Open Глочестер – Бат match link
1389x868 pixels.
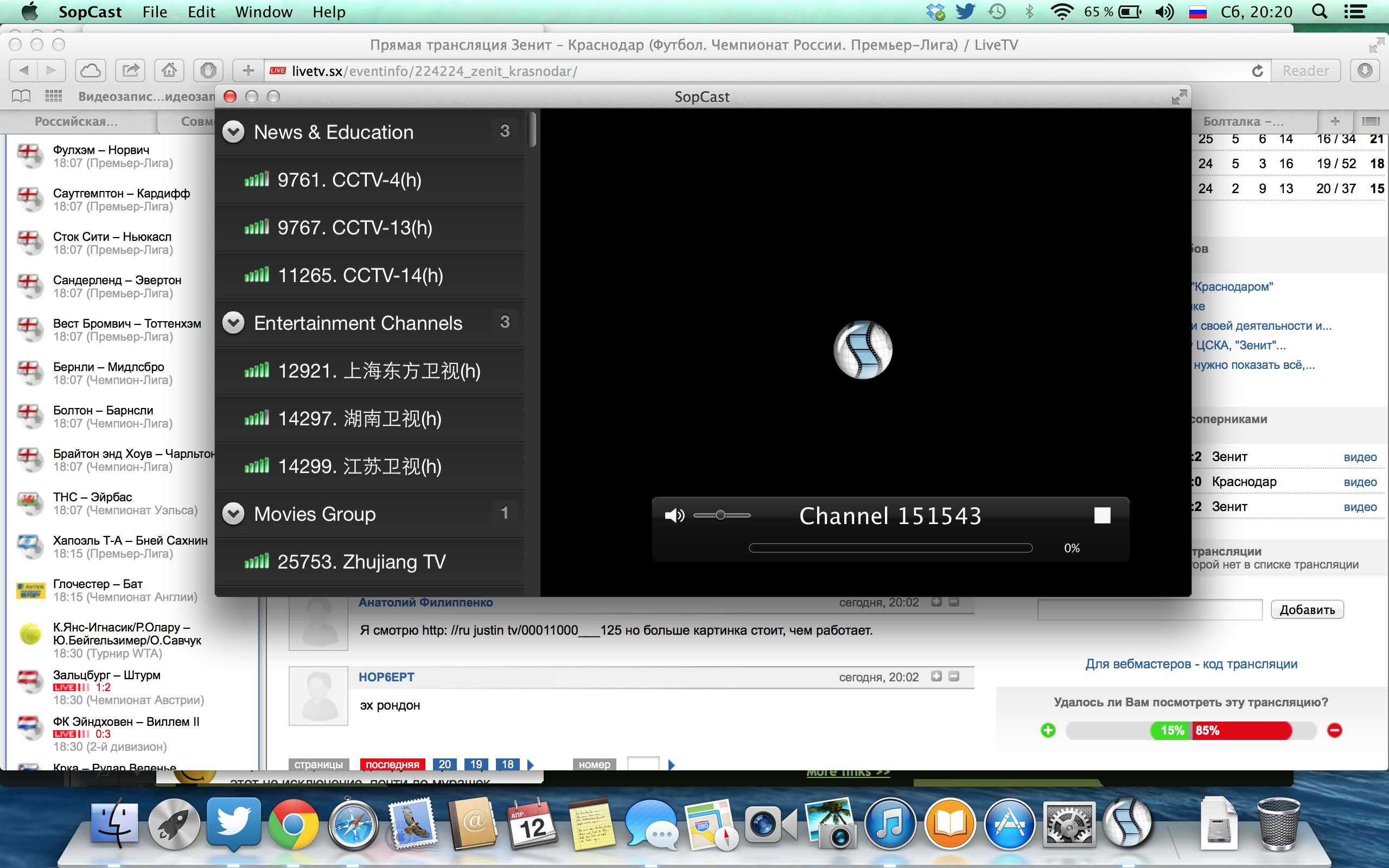click(98, 584)
